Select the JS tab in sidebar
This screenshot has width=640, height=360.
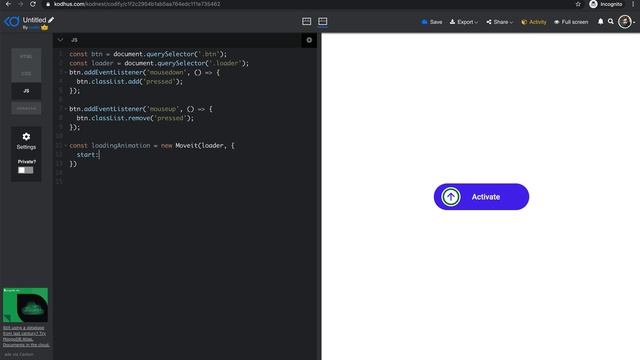(x=26, y=91)
